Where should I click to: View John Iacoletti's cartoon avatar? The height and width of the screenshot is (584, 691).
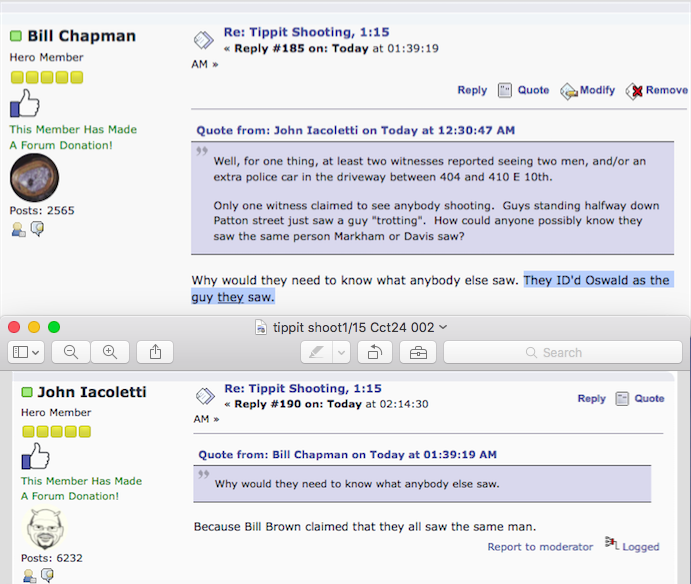[45, 528]
